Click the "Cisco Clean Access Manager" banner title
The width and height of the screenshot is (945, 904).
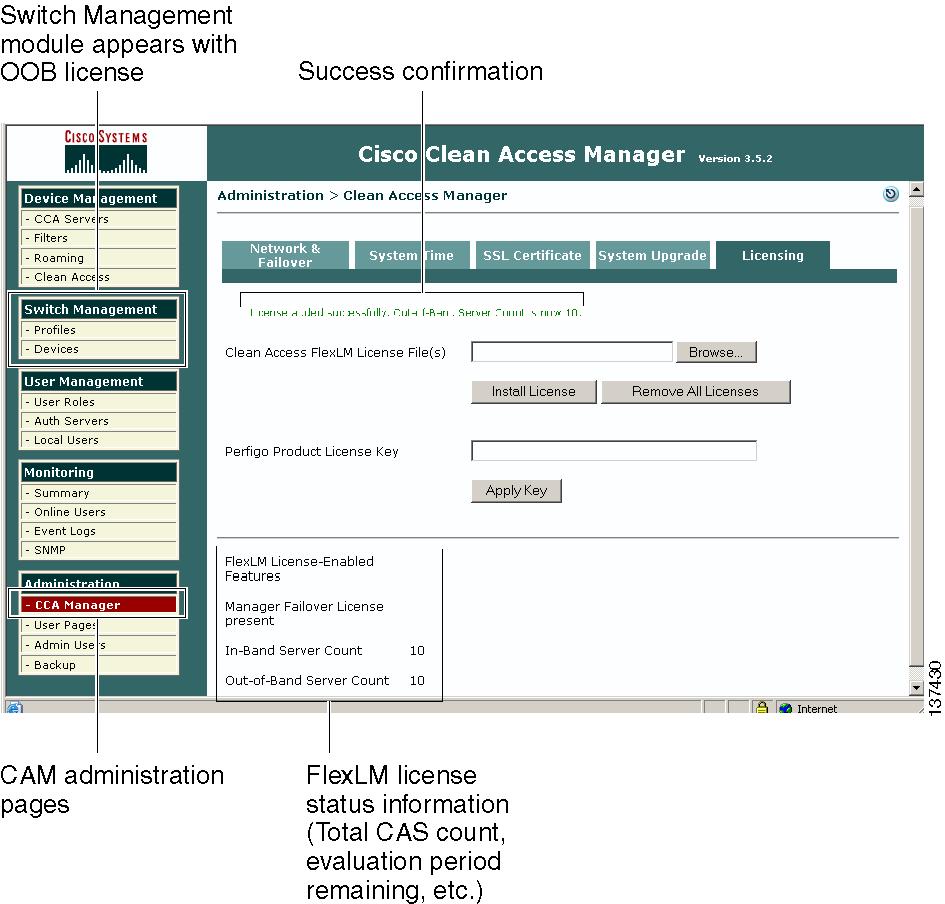point(522,154)
